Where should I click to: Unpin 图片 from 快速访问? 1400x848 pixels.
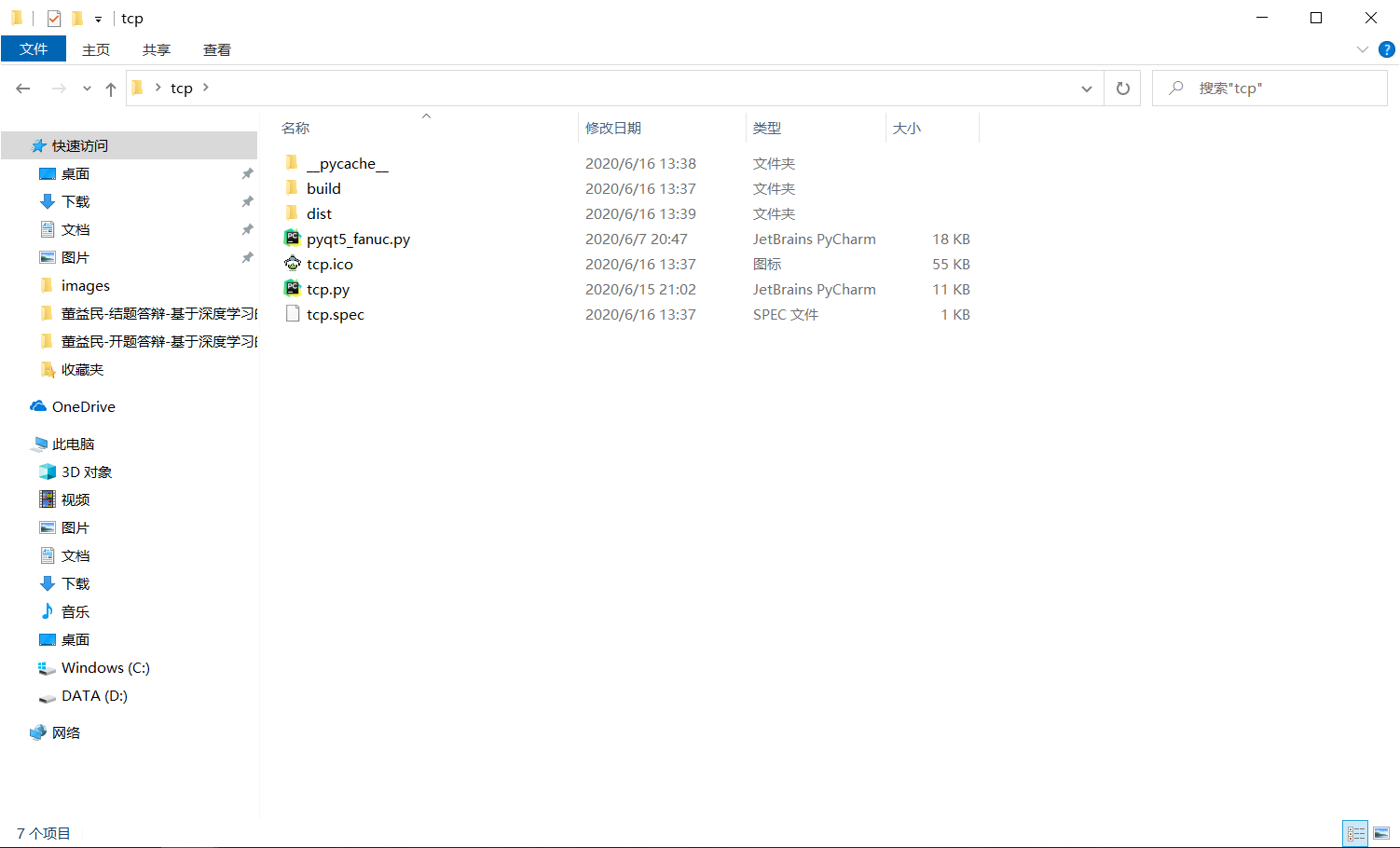pos(247,257)
